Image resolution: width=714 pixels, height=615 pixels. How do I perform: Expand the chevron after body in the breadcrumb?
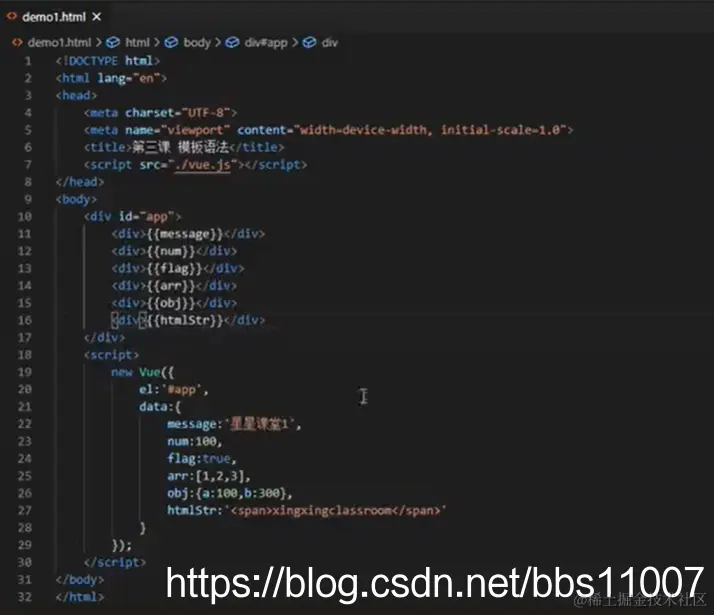click(x=218, y=42)
